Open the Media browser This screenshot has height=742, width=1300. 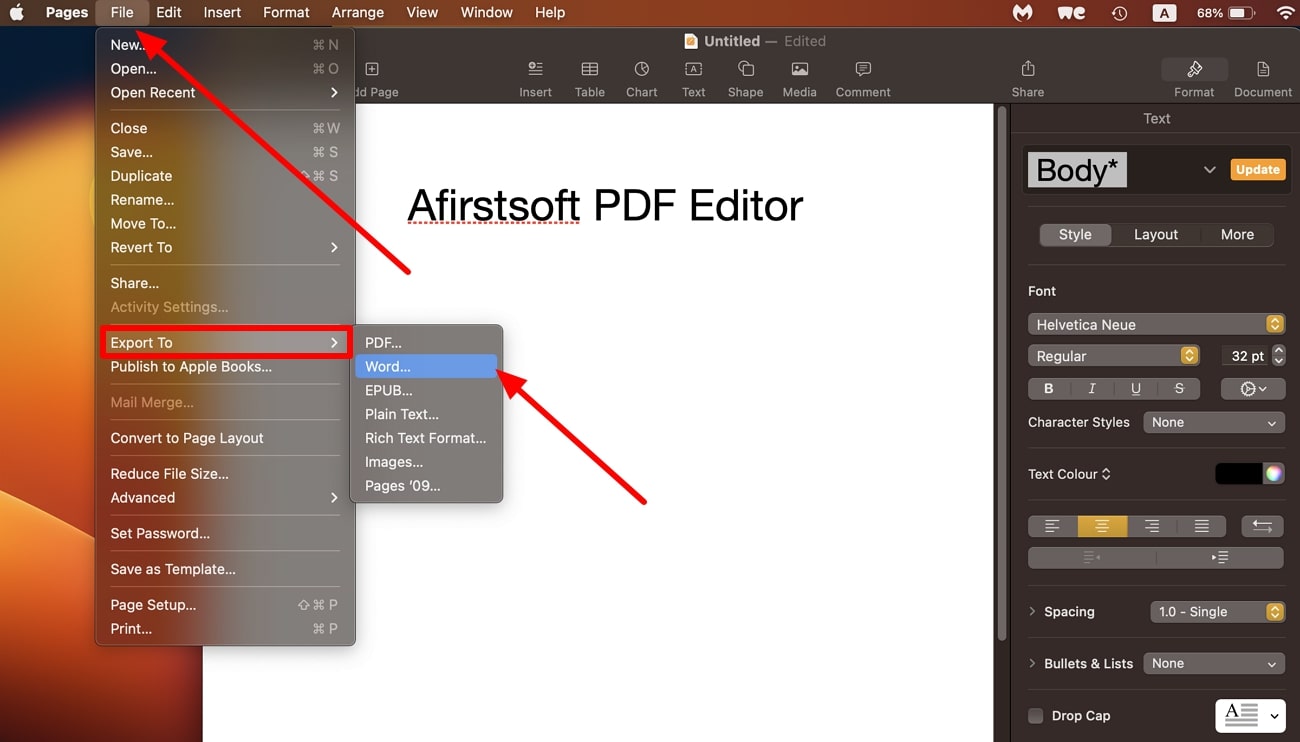pyautogui.click(x=799, y=79)
